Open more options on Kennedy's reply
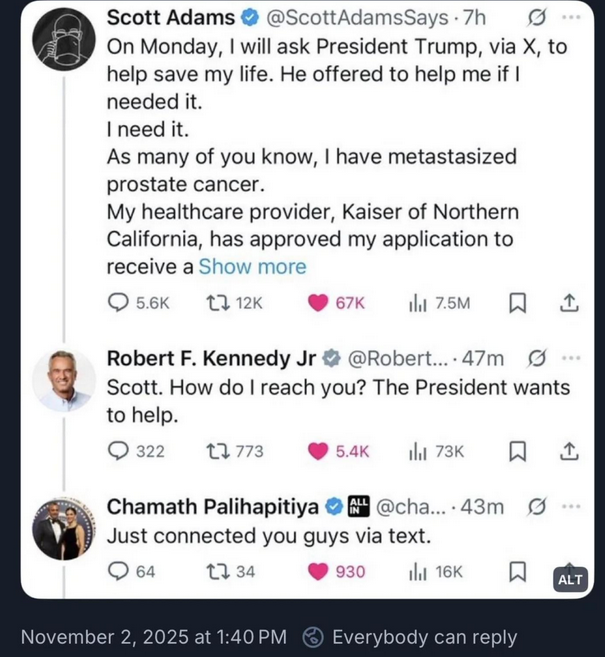This screenshot has width=605, height=657. pyautogui.click(x=571, y=359)
